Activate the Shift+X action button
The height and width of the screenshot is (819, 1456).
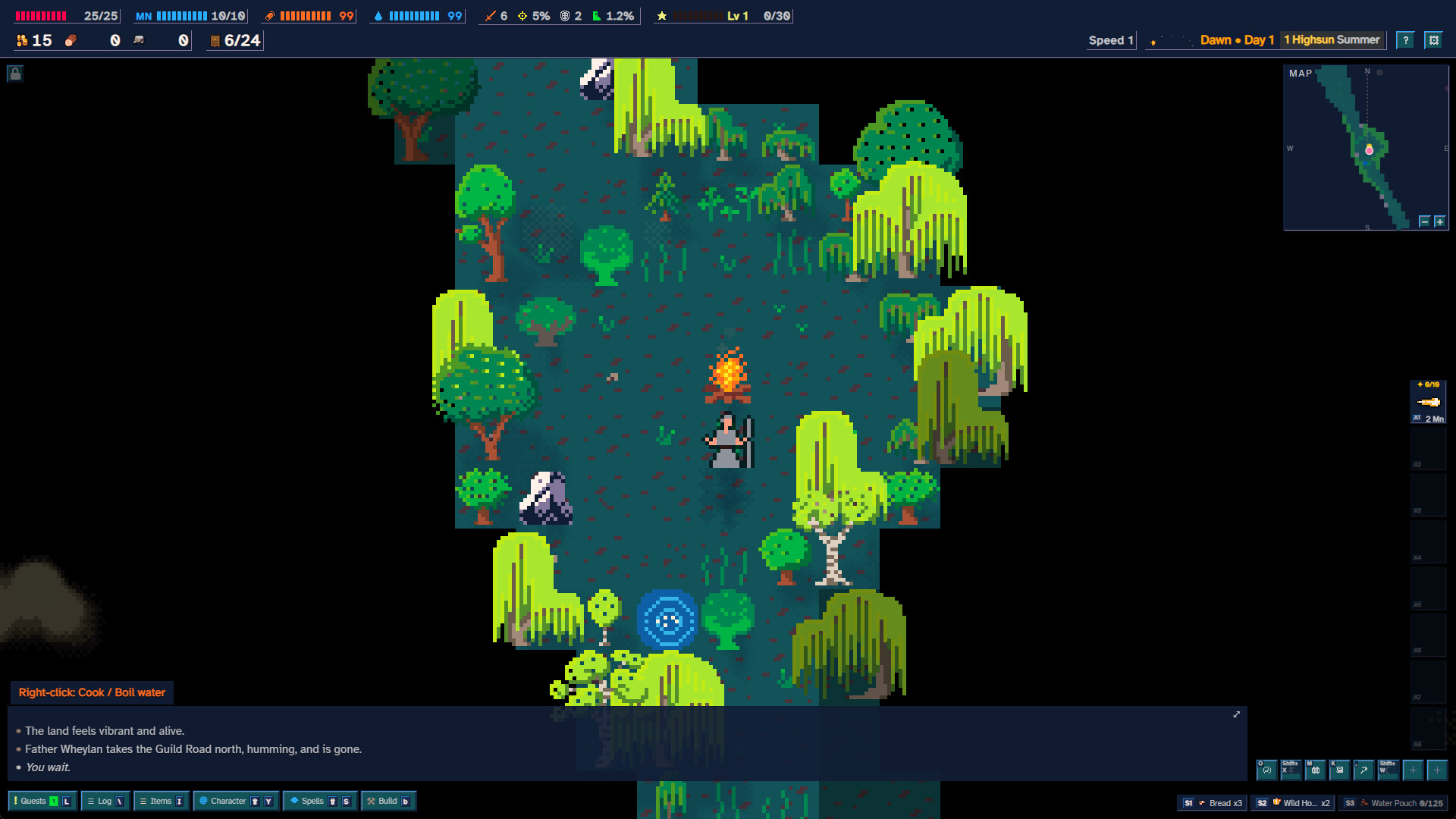tap(1291, 770)
